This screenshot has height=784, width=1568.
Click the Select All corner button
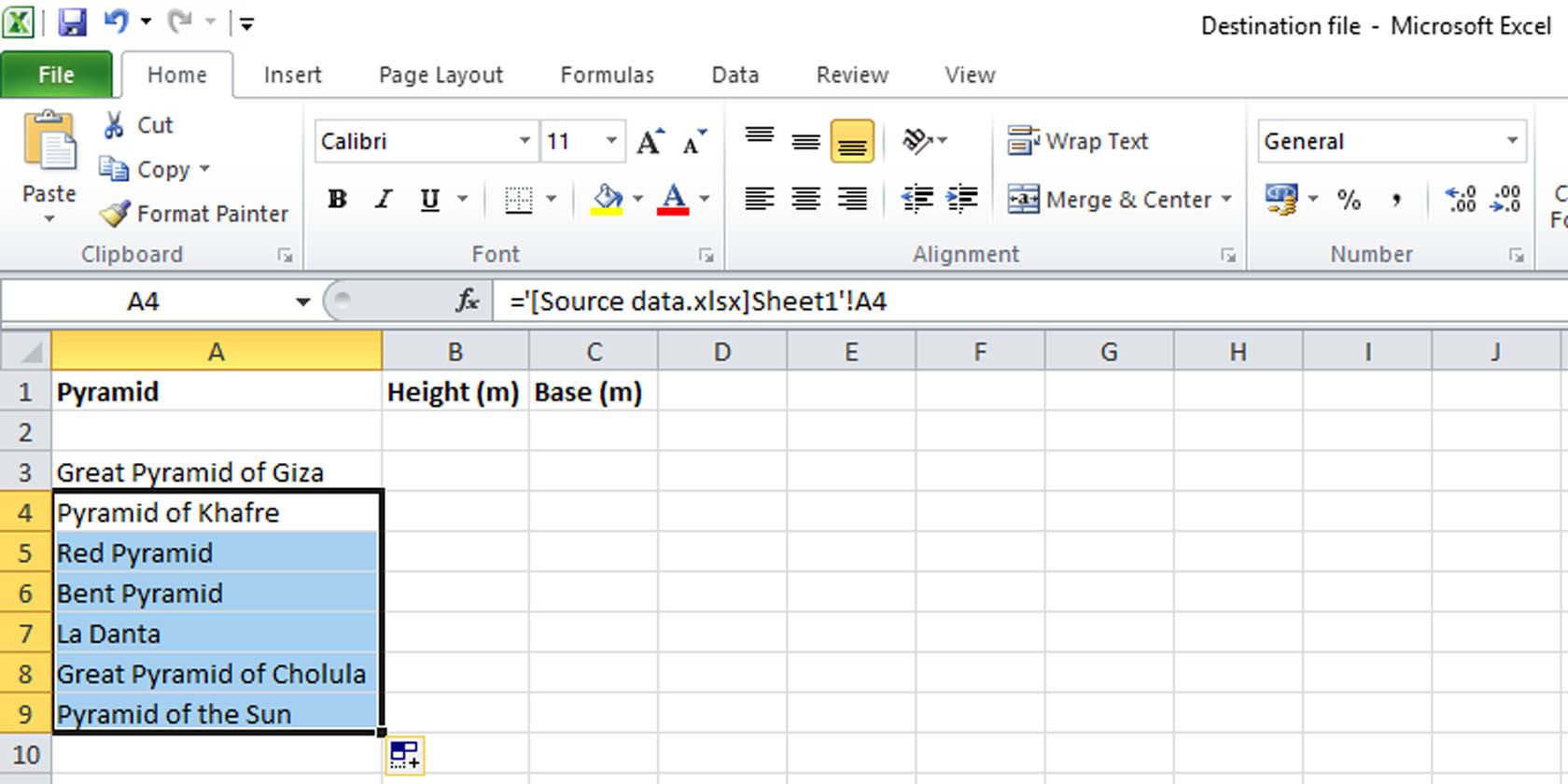coord(26,352)
